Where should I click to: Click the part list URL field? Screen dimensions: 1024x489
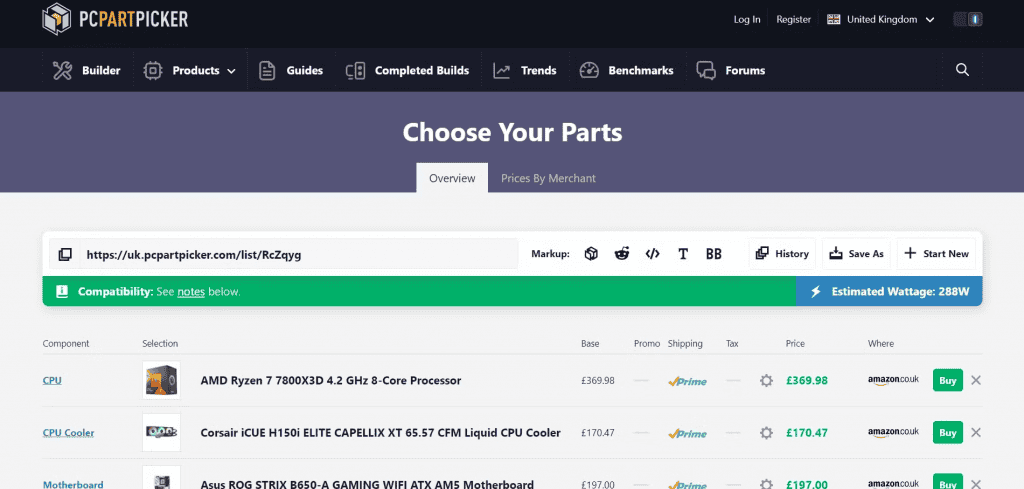(x=298, y=254)
